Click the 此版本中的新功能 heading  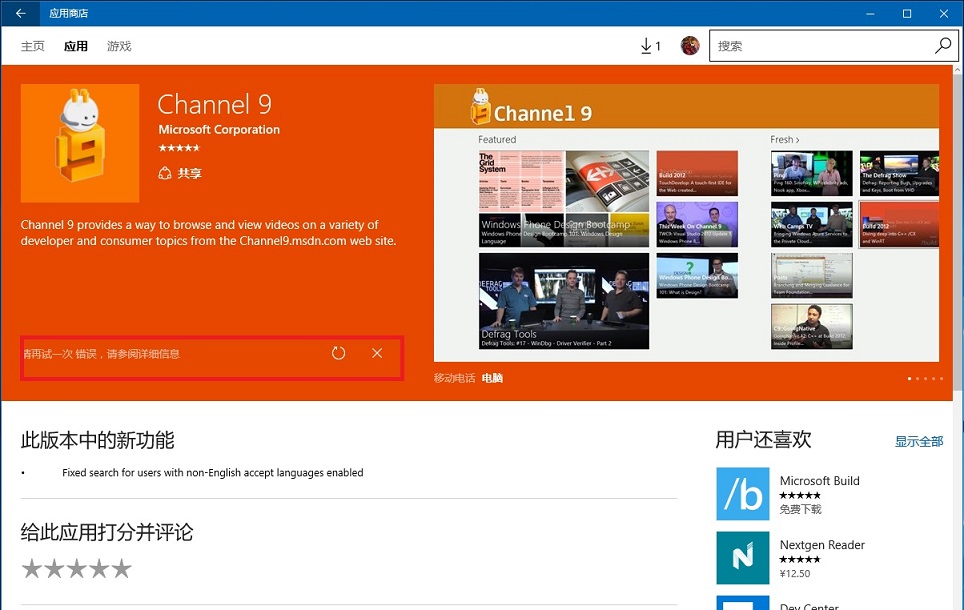click(98, 440)
